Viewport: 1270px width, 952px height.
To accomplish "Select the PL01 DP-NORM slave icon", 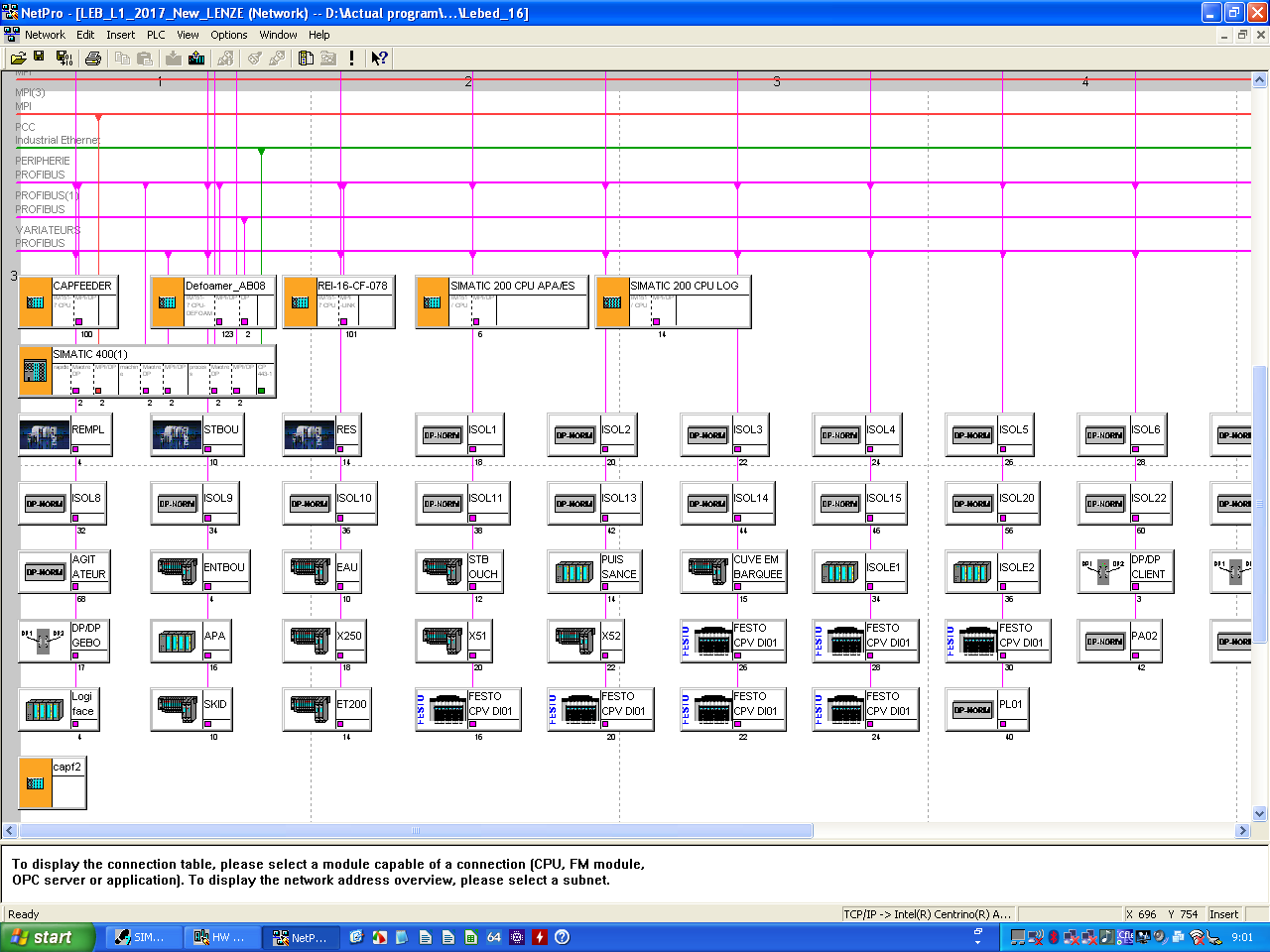I will point(972,709).
